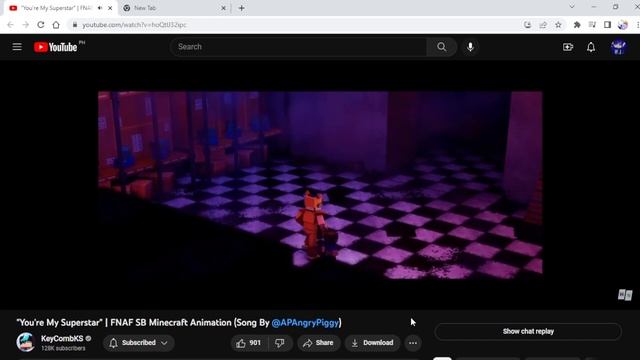The image size is (640, 360).
Task: Start voice search with microphone icon
Action: pyautogui.click(x=470, y=47)
